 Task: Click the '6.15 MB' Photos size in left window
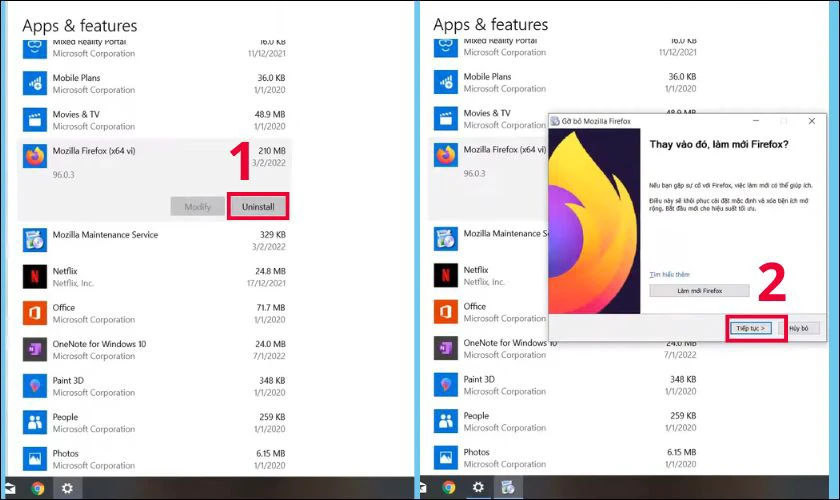271,453
